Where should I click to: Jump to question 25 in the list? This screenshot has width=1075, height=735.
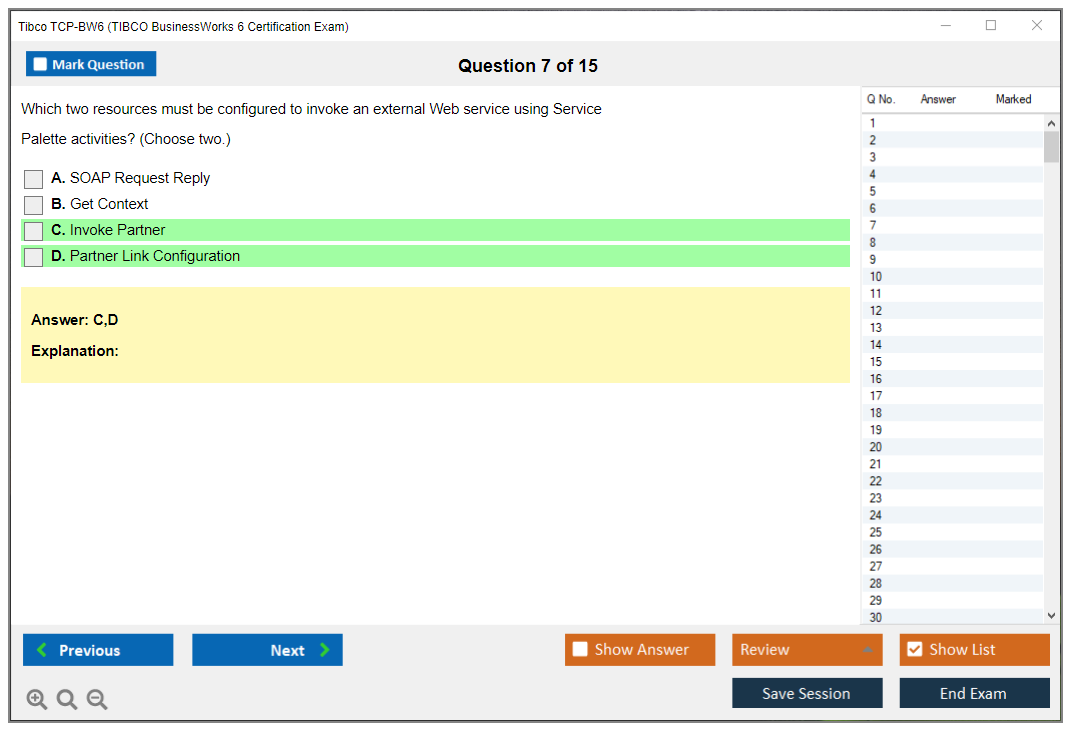click(x=877, y=532)
